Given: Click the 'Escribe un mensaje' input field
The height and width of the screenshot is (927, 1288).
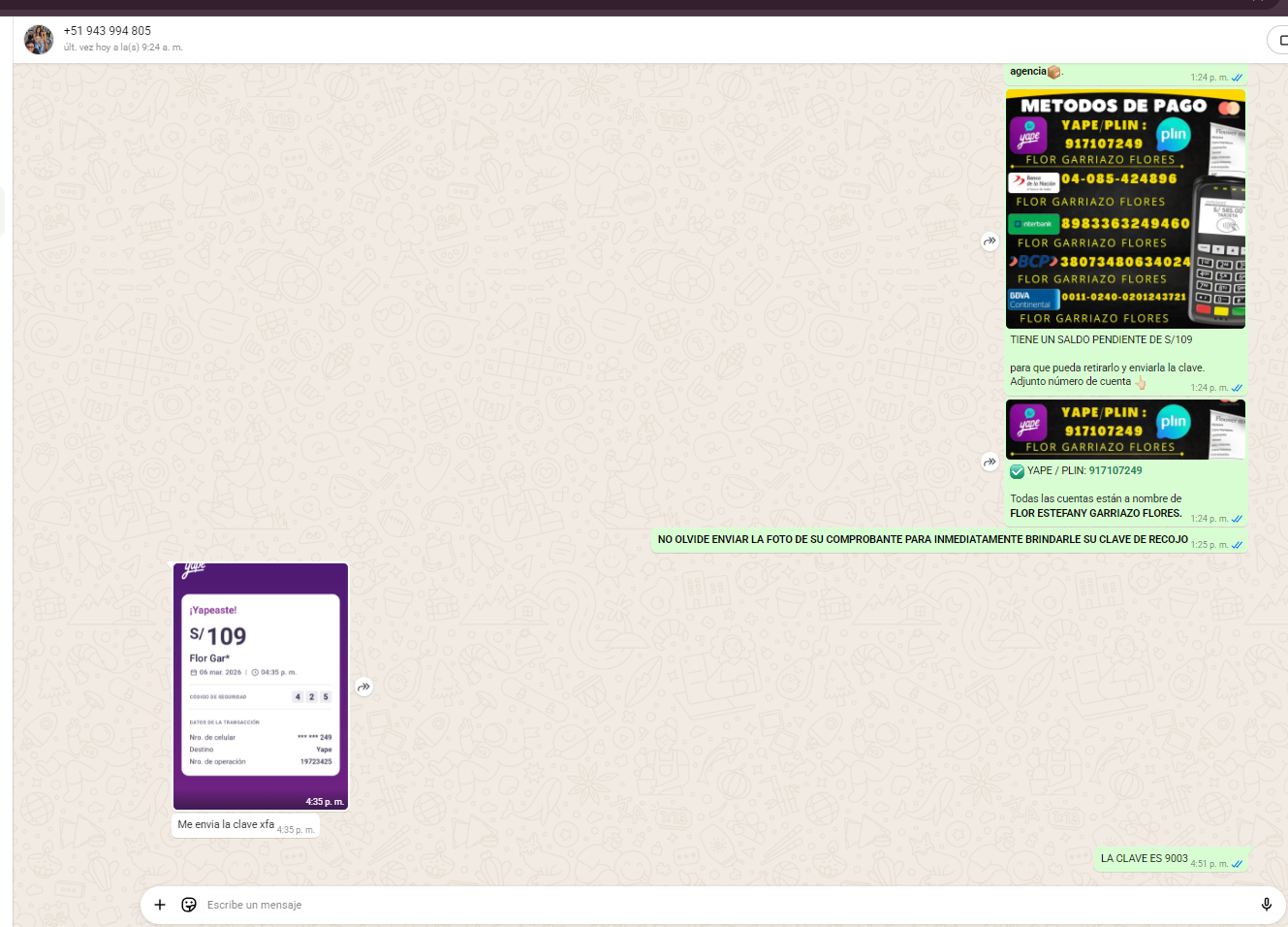Looking at the screenshot, I should pyautogui.click(x=678, y=905).
